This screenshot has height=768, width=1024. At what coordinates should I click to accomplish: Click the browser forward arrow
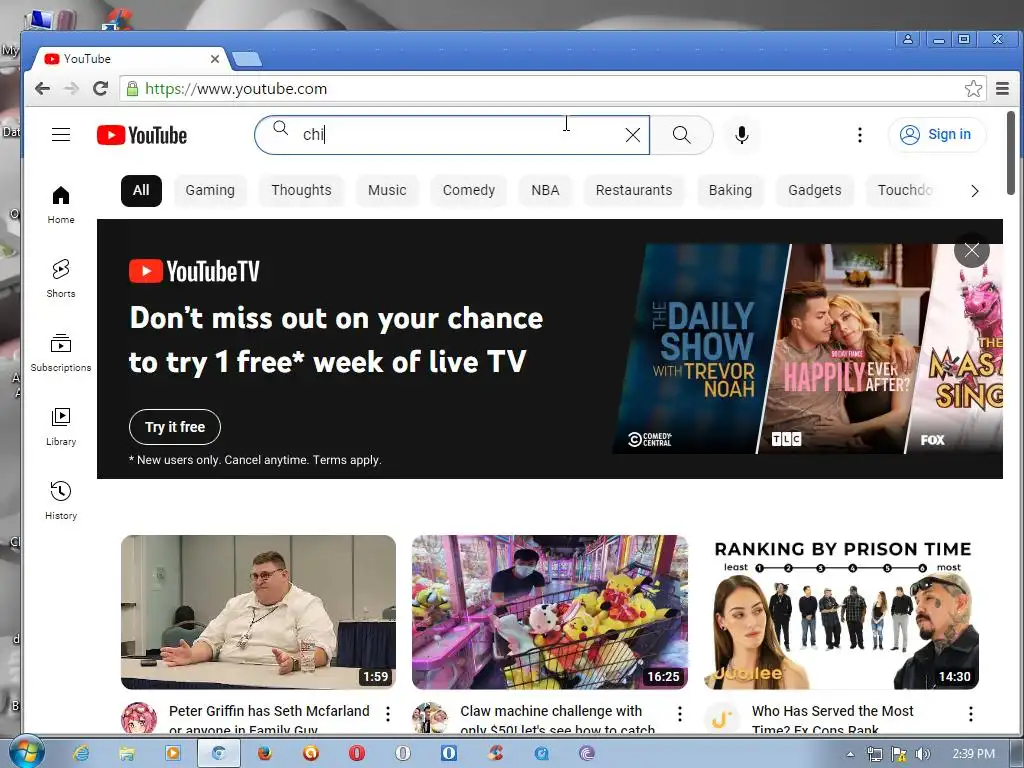point(71,88)
